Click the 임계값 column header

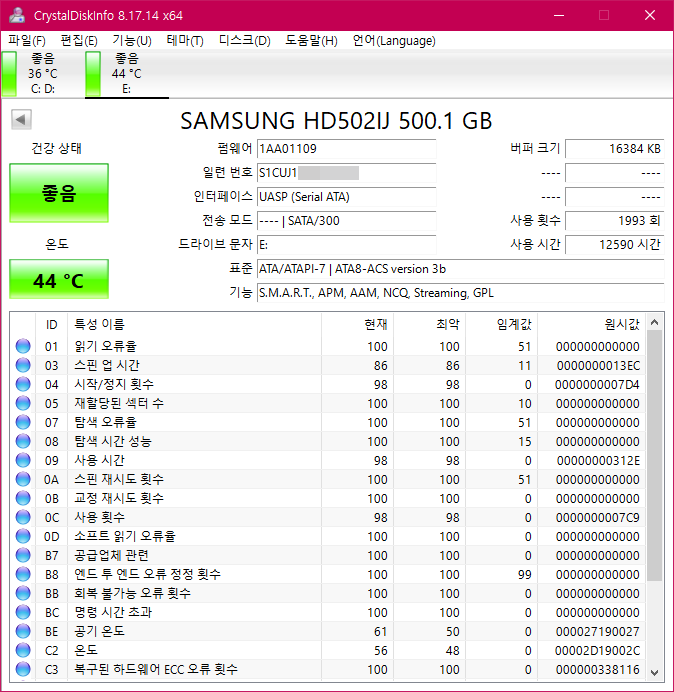click(x=501, y=324)
